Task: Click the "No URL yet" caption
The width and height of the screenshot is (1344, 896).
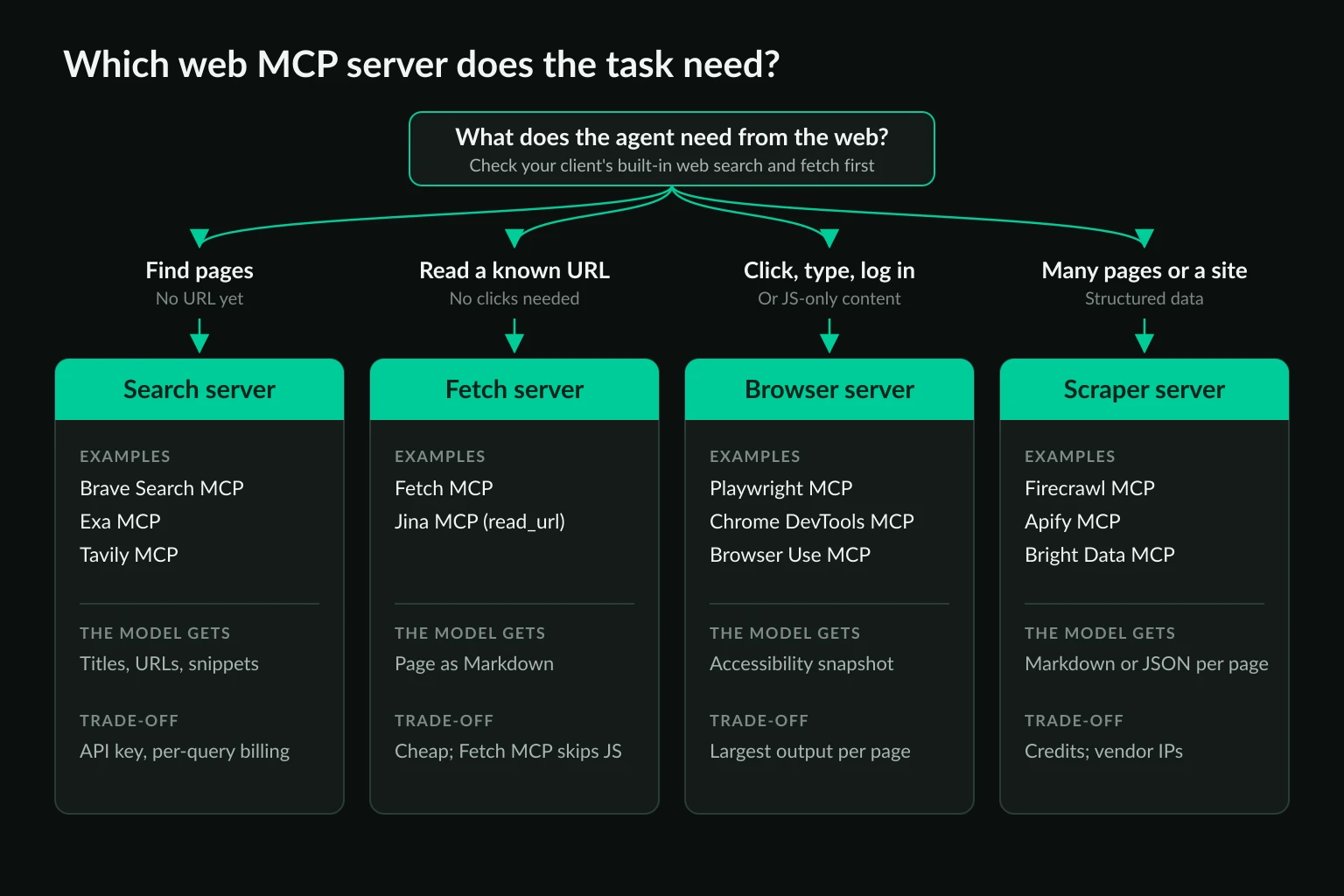Action: pyautogui.click(x=199, y=298)
